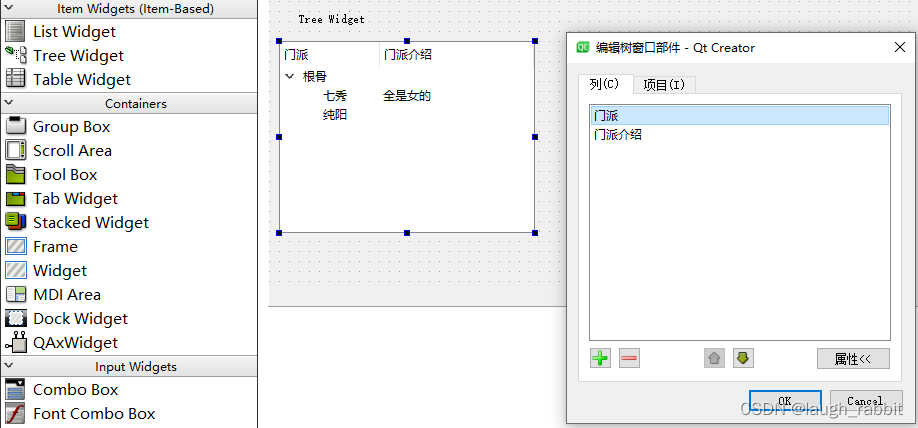Select the Tree Widget icon
The height and width of the screenshot is (428, 918).
coord(15,55)
